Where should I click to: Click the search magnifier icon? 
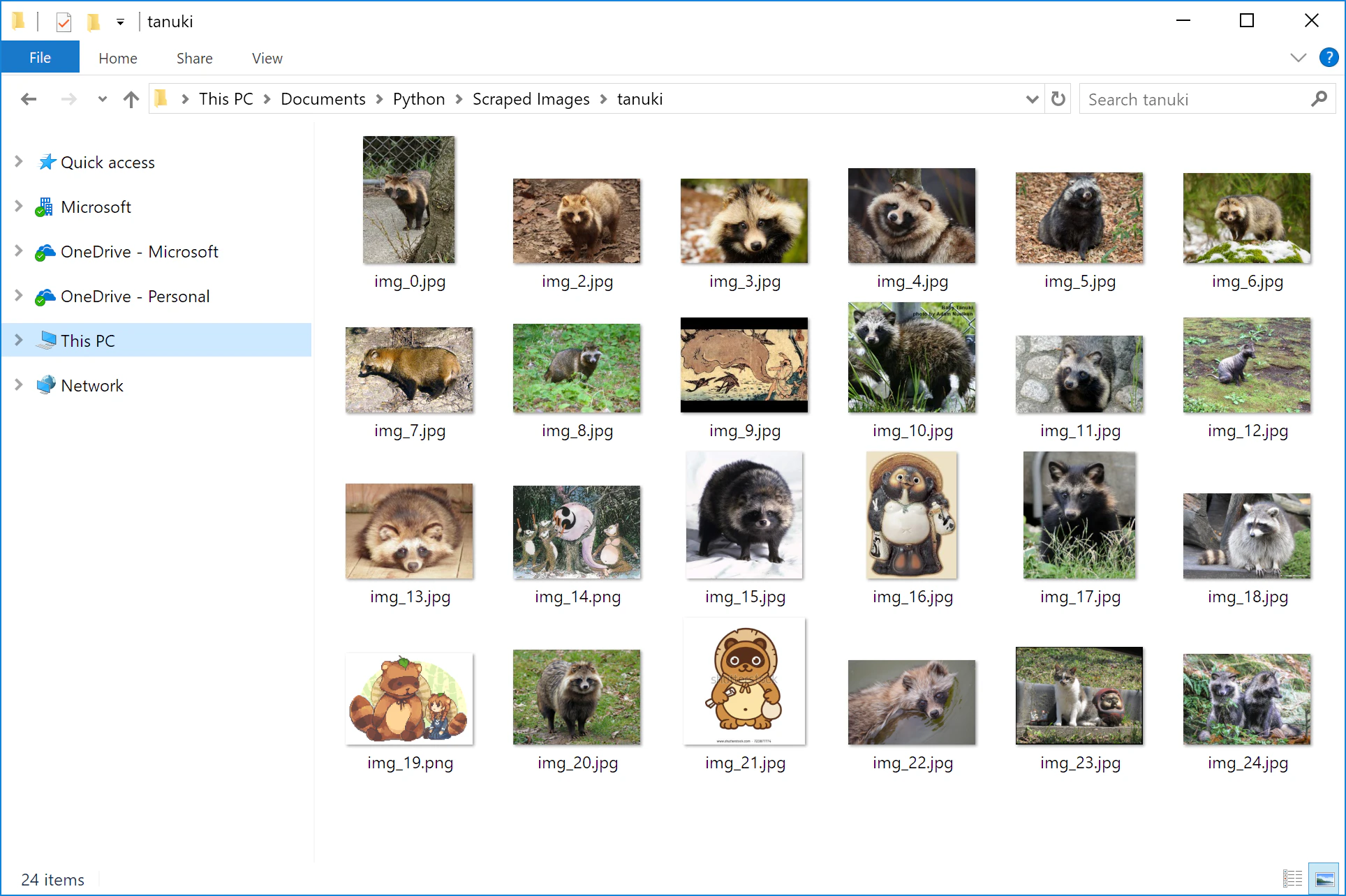coord(1319,99)
